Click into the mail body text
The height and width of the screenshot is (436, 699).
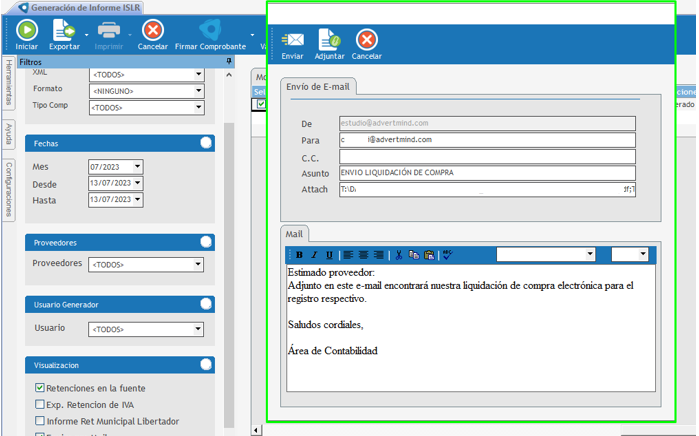471,328
